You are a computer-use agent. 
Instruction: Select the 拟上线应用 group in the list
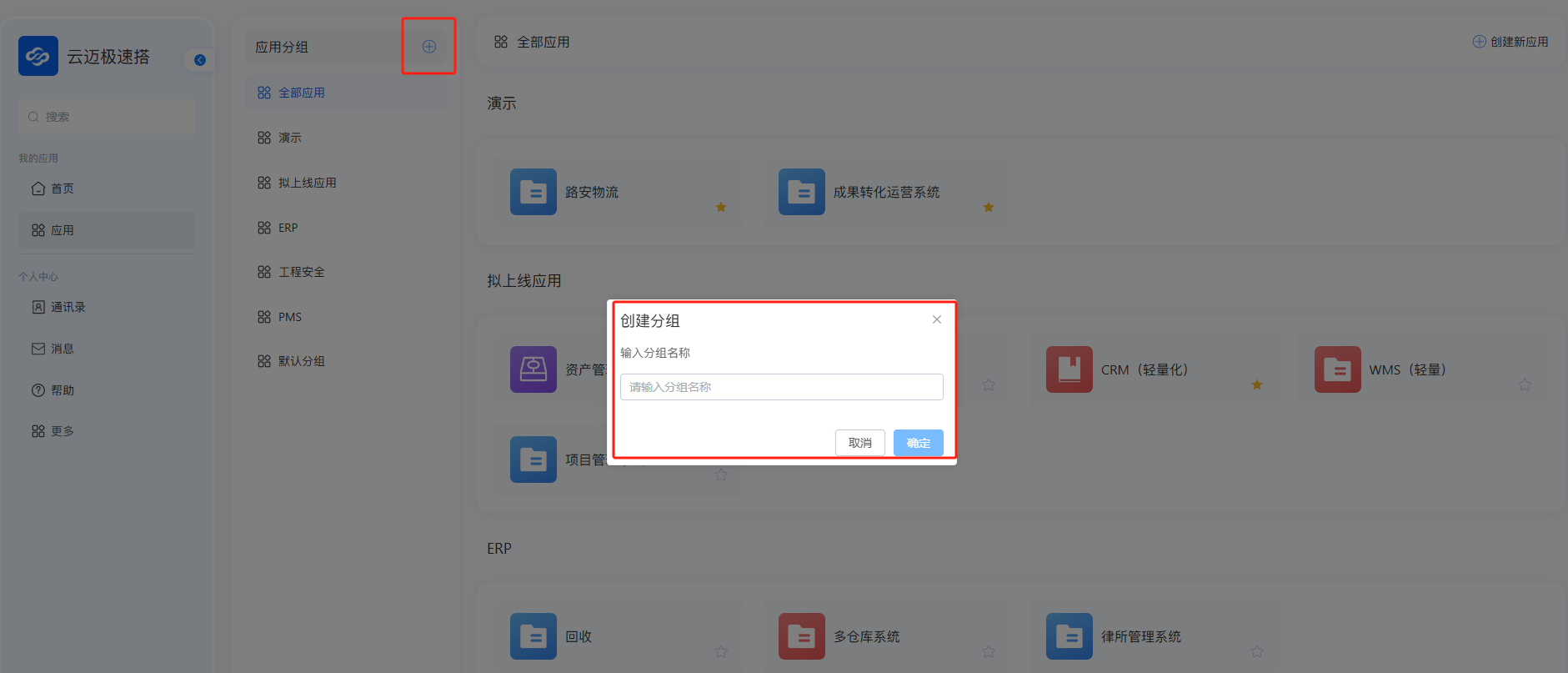pyautogui.click(x=307, y=183)
